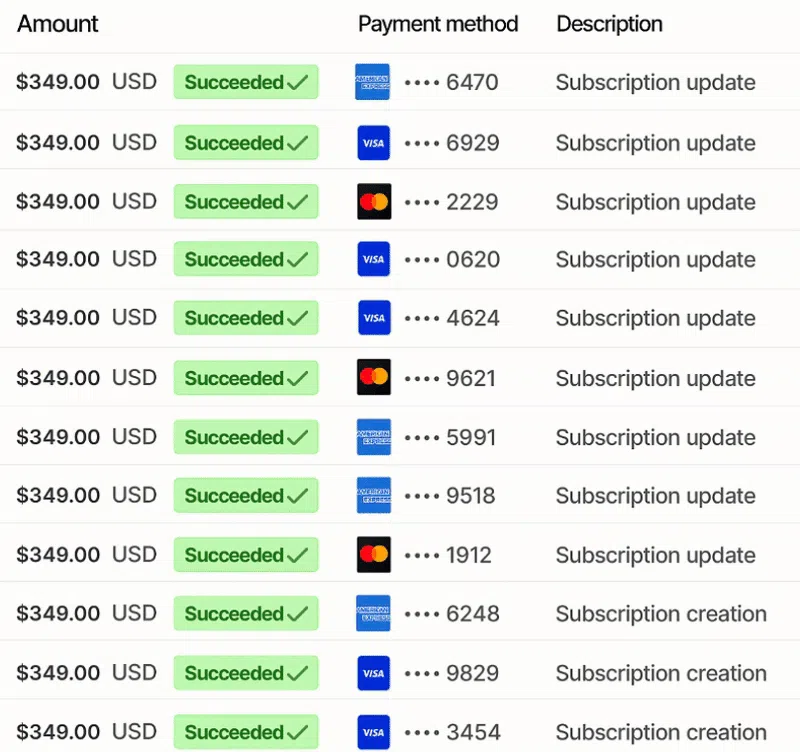The image size is (800, 752).
Task: Open the Subscription creation payment for 6248
Action: click(x=661, y=614)
